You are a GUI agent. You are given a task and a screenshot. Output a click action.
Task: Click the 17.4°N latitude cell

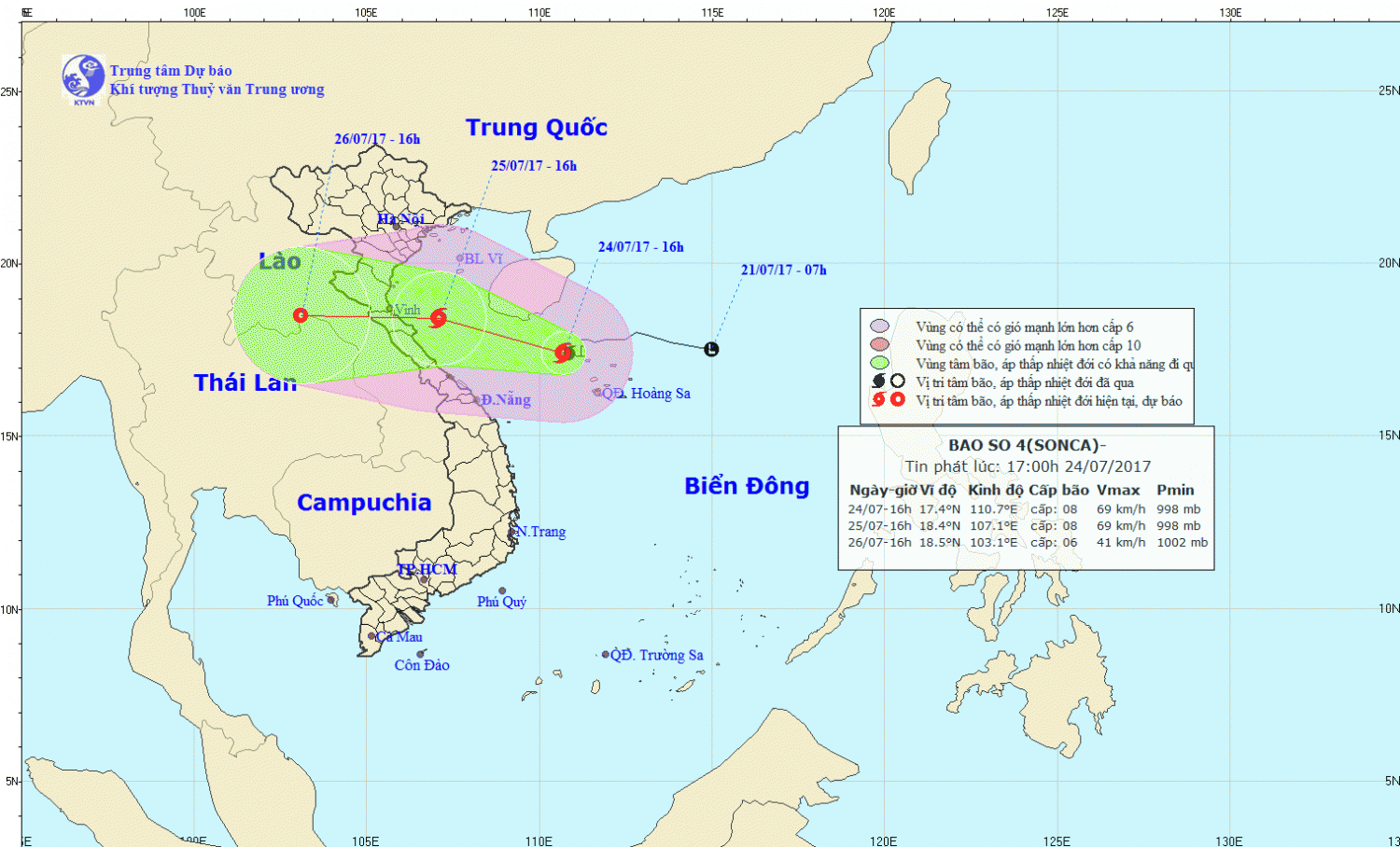pyautogui.click(x=940, y=509)
